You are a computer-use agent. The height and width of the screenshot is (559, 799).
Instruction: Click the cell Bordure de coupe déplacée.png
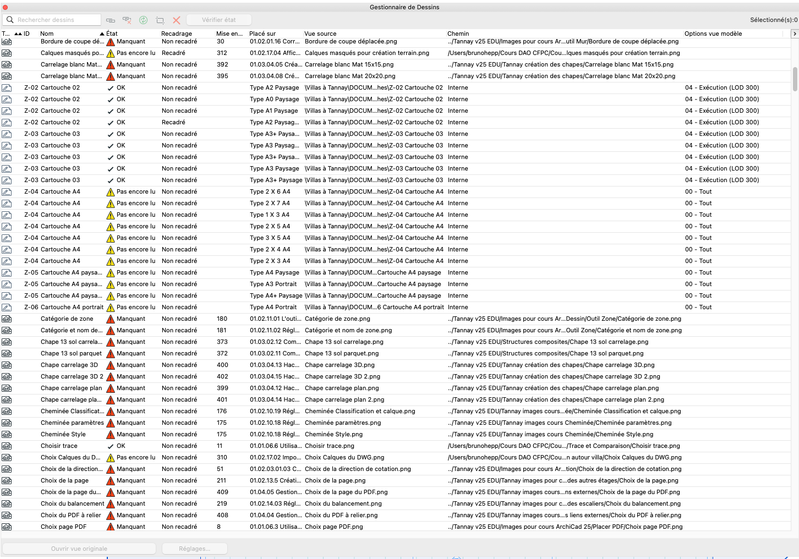pos(351,41)
